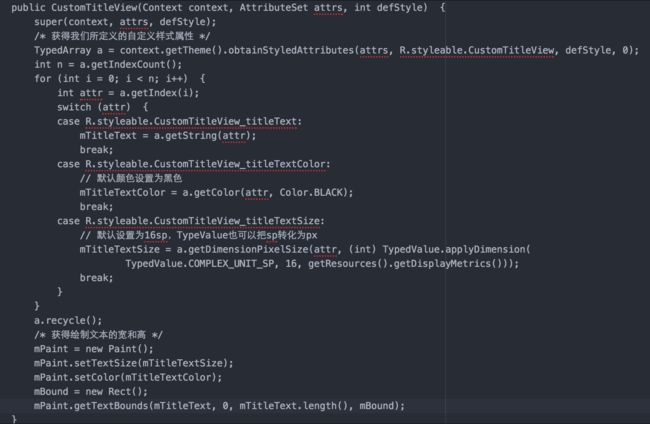Image resolution: width=650 pixels, height=424 pixels.
Task: Click the constructor name CustomTitleView
Action: (x=94, y=7)
